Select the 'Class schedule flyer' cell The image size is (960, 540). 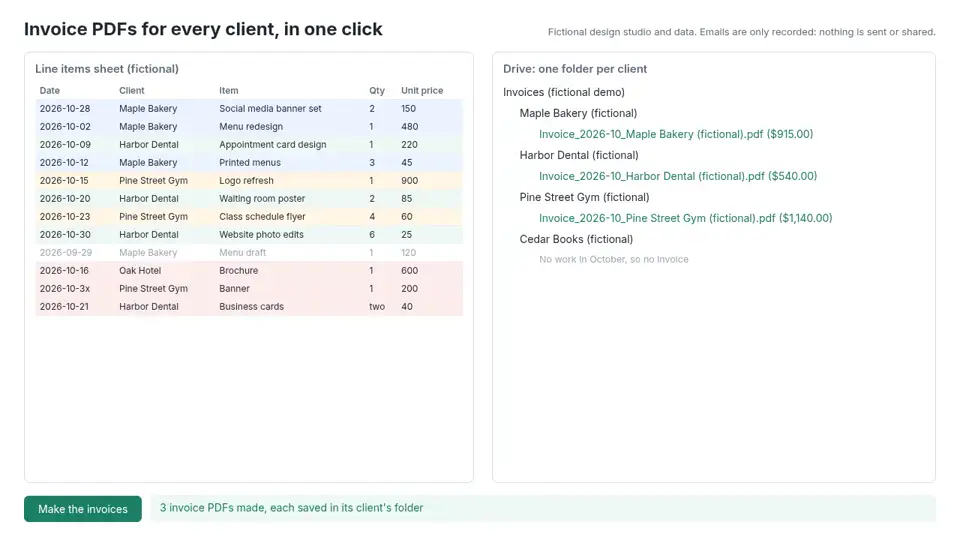pyautogui.click(x=262, y=217)
